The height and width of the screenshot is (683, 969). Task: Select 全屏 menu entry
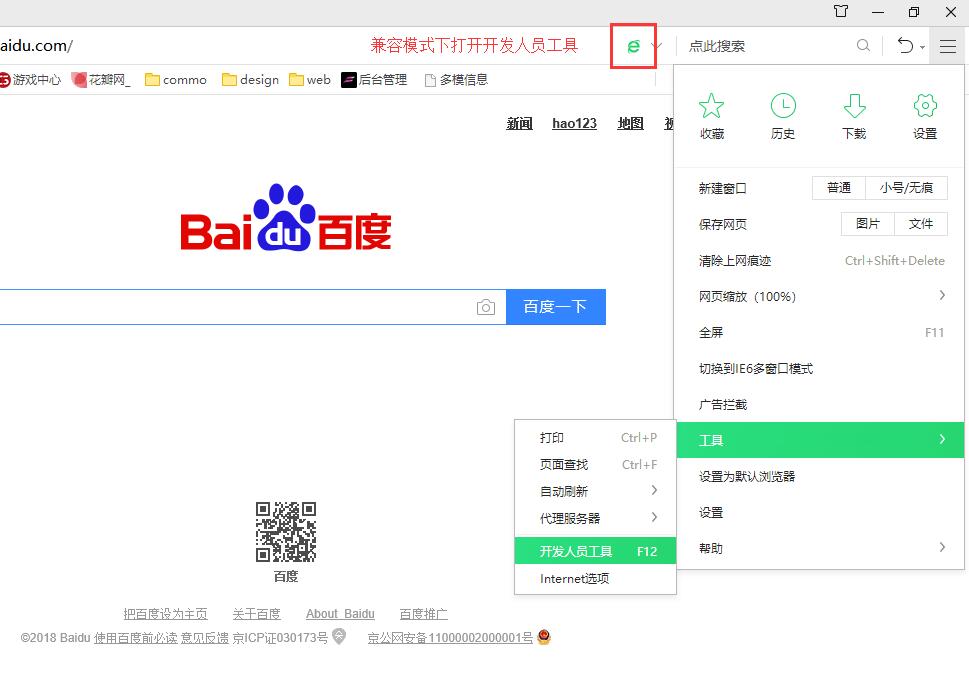[821, 333]
